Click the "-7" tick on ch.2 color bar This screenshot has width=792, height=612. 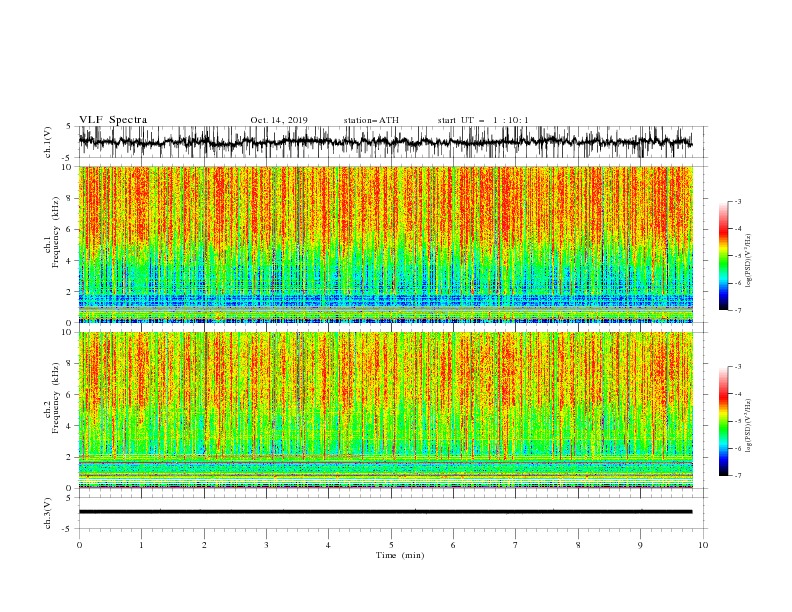(x=737, y=475)
